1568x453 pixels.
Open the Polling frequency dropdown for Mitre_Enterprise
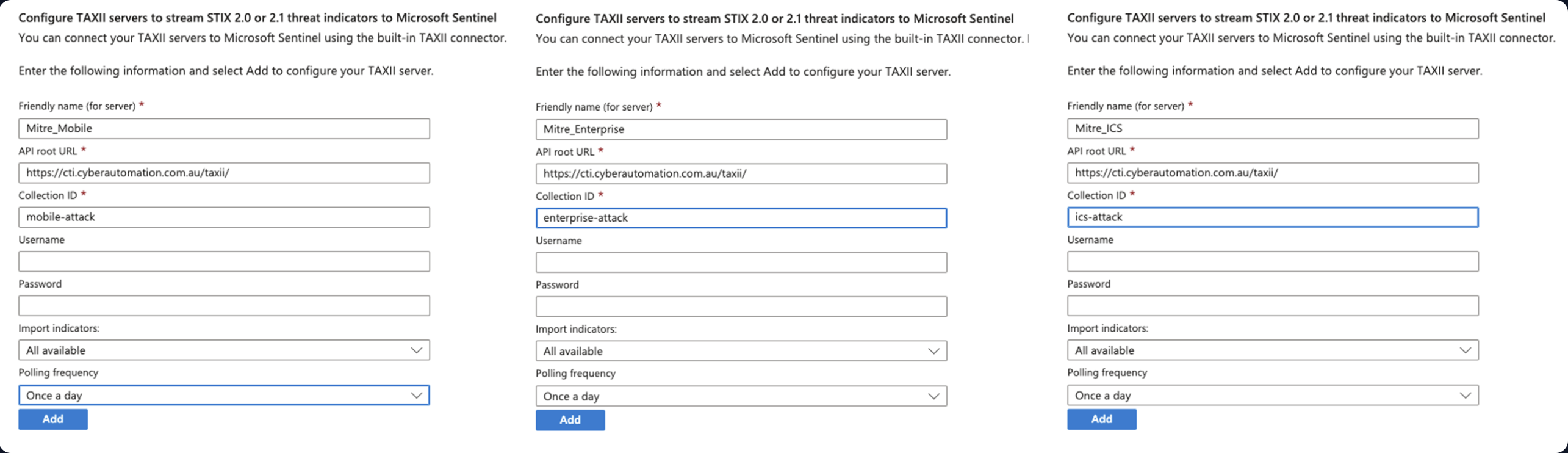(x=741, y=396)
